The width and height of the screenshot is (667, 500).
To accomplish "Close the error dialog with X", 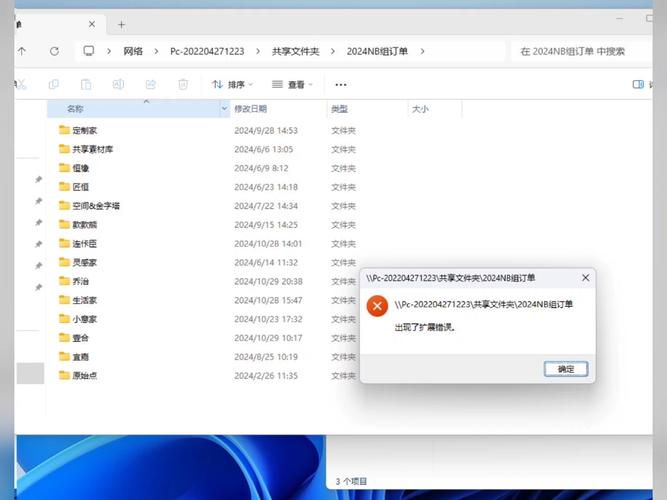I will click(585, 277).
